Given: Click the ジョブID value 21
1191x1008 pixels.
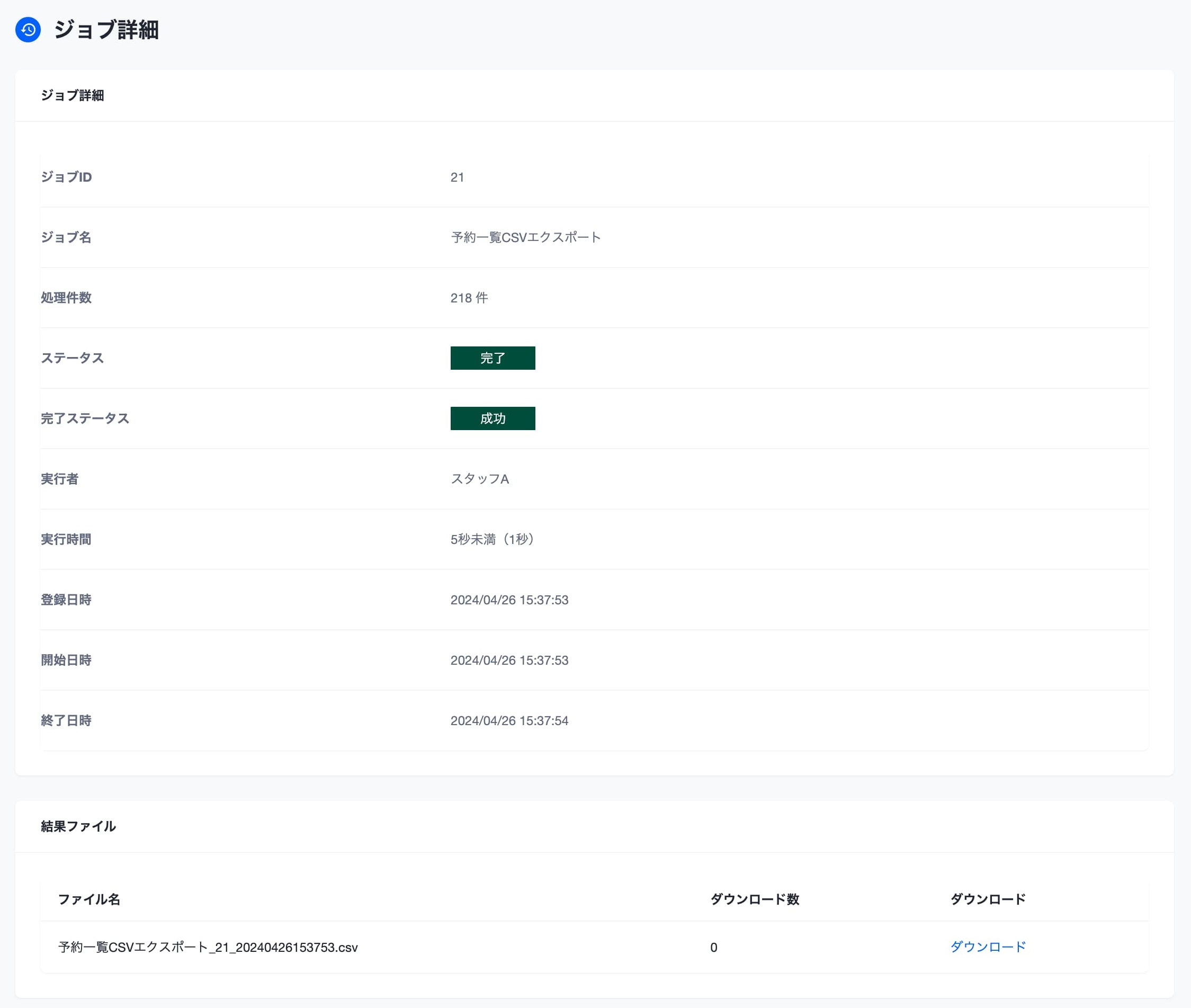Looking at the screenshot, I should pyautogui.click(x=457, y=177).
